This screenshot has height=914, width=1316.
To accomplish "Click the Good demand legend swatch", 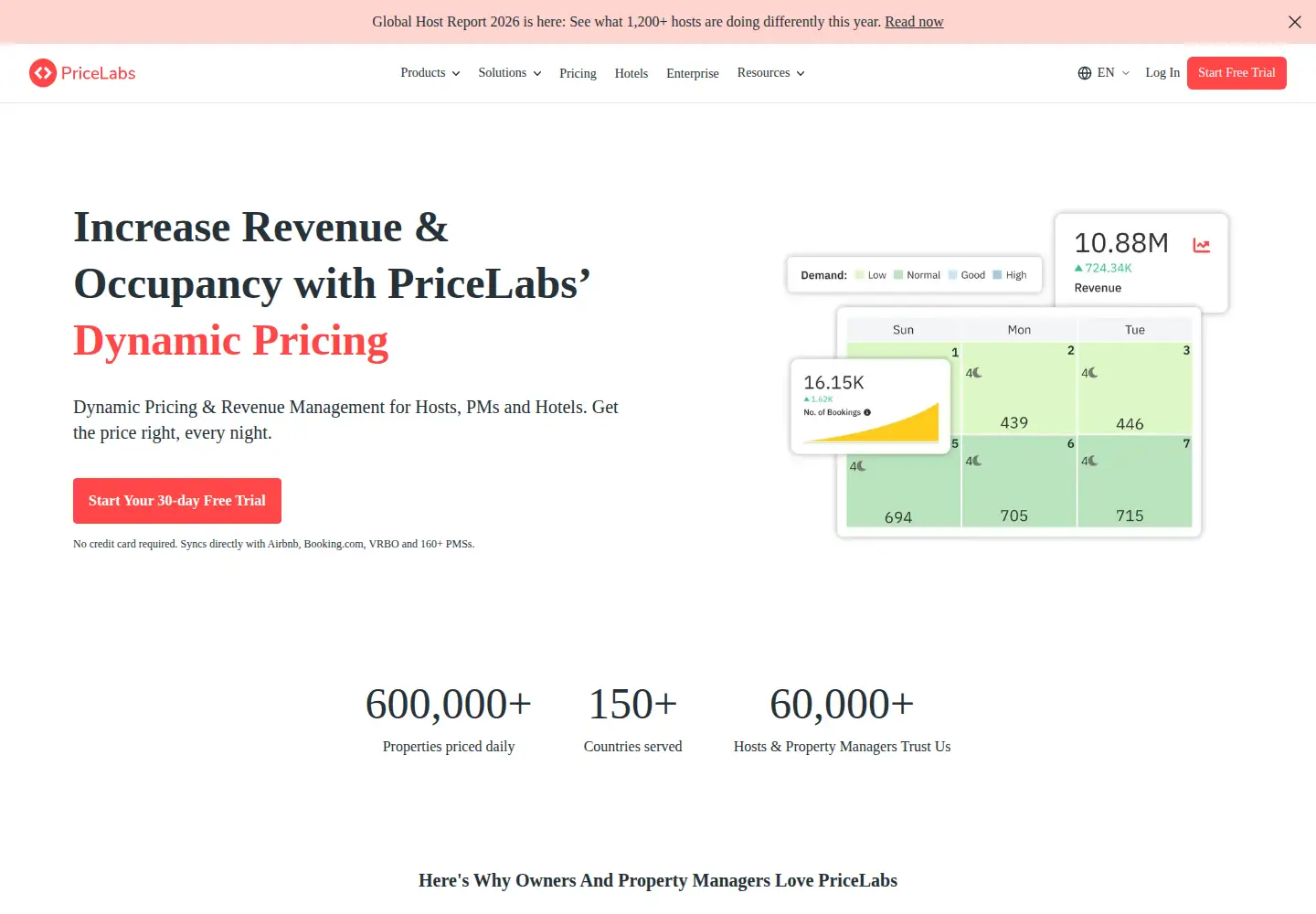I will pyautogui.click(x=952, y=275).
